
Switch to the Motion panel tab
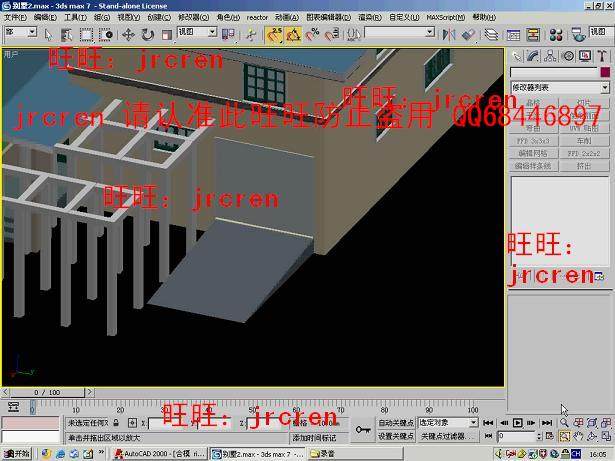[568, 56]
